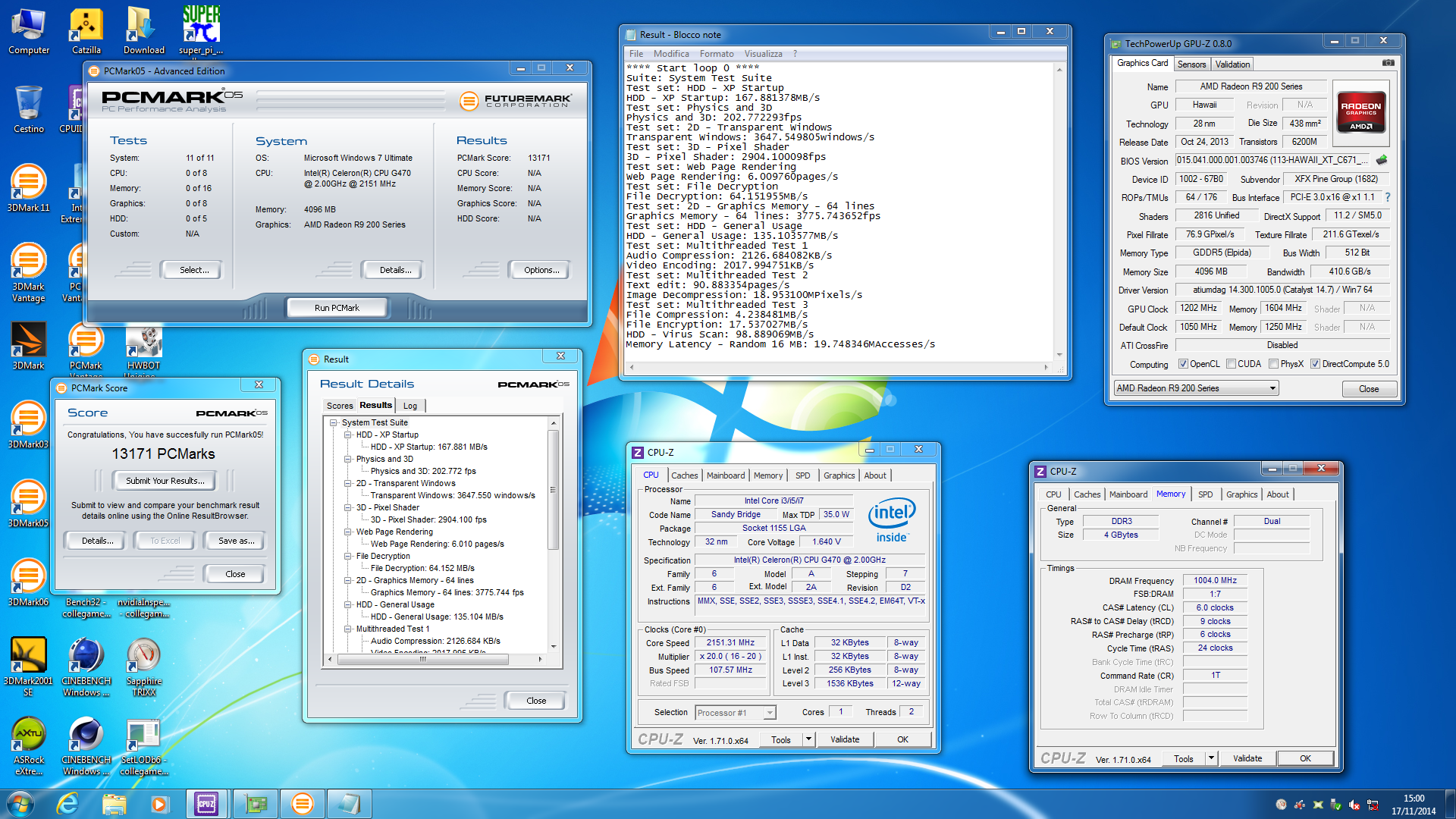Open SPD tab in CPU-Z Memory window
This screenshot has width=1456, height=819.
click(1205, 494)
